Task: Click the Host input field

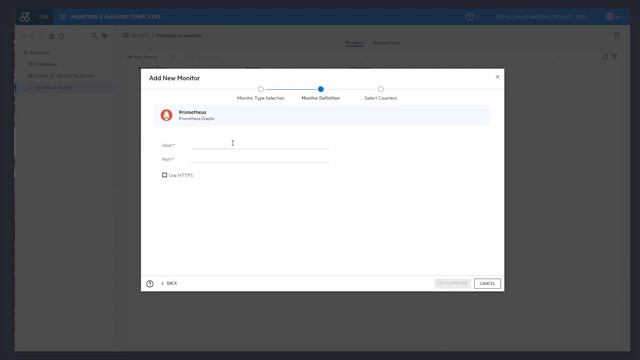Action: click(260, 144)
